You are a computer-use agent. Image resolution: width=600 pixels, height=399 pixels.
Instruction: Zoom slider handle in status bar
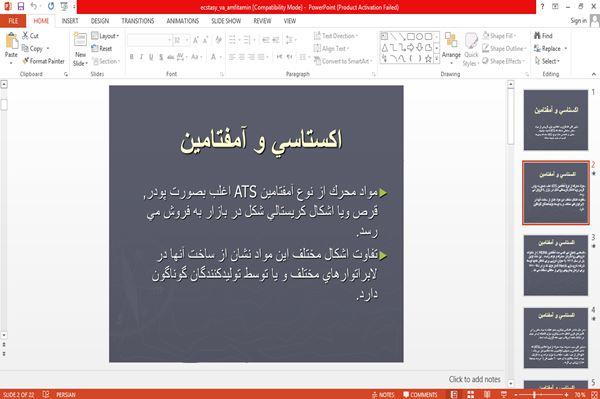pyautogui.click(x=534, y=394)
